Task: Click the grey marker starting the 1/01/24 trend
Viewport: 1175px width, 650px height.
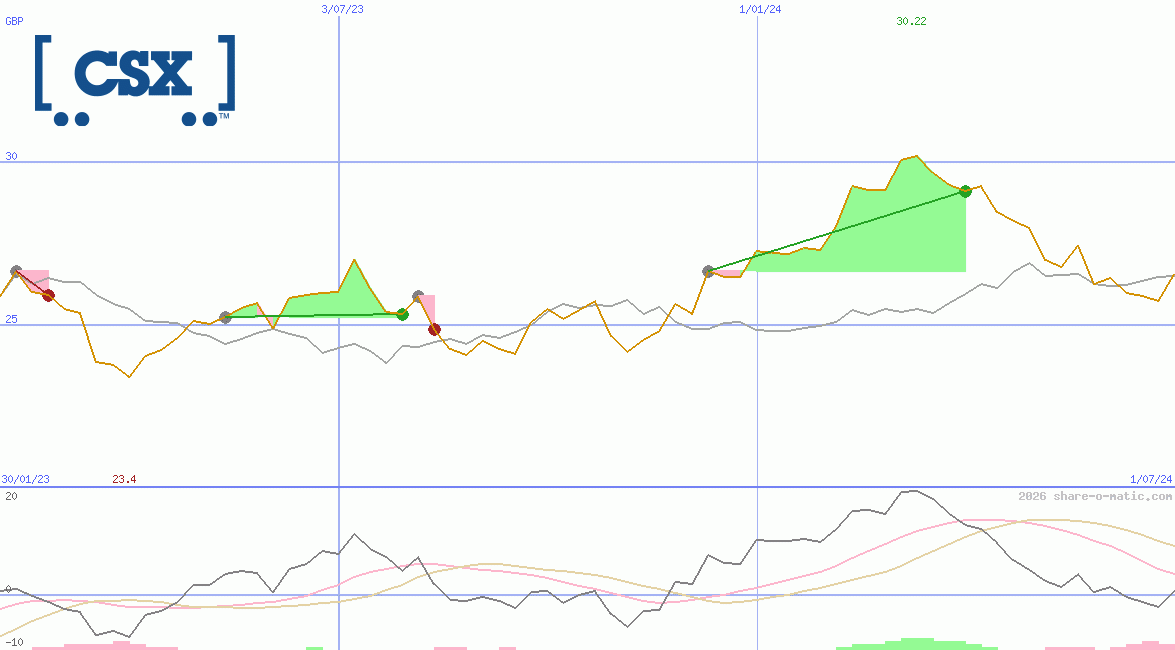Action: pos(707,268)
